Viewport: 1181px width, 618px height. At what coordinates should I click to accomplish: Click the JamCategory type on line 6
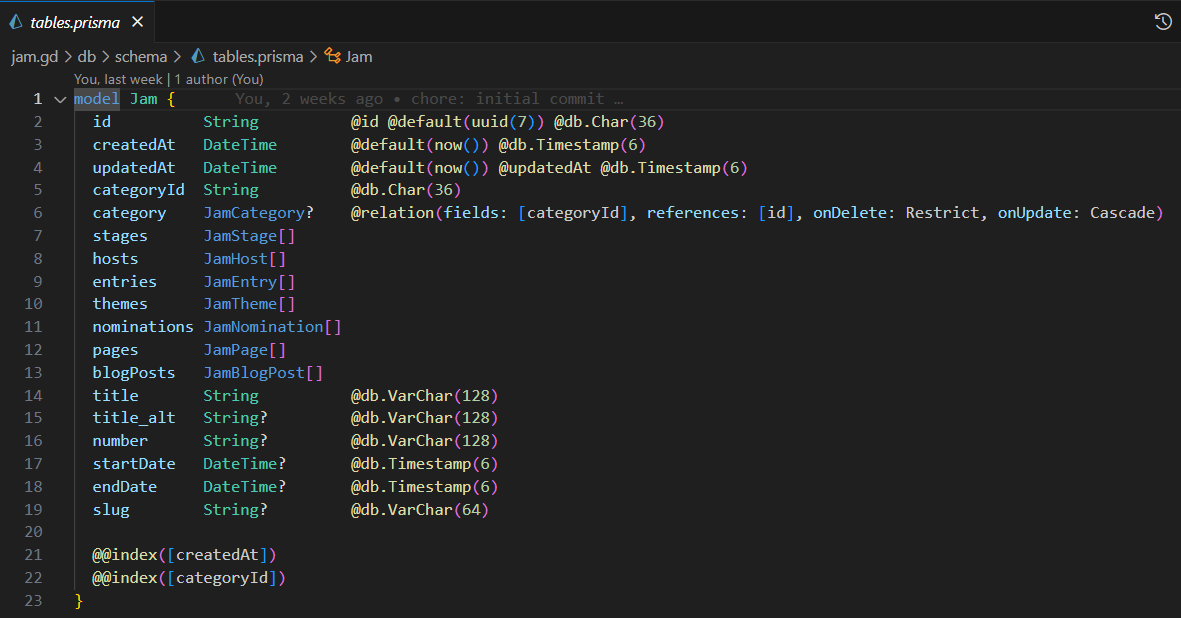click(x=254, y=213)
